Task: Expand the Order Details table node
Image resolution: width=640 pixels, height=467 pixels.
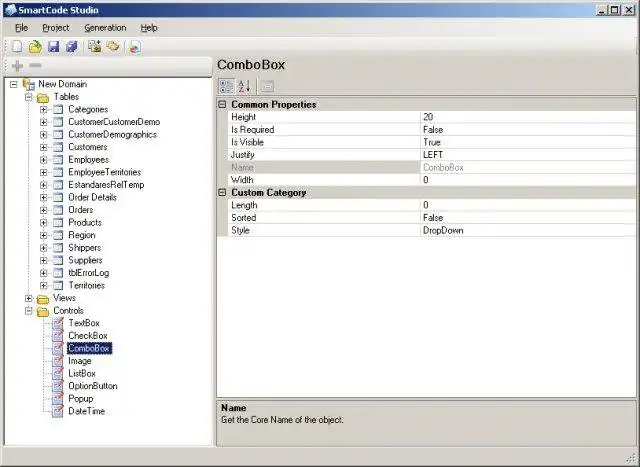Action: point(43,198)
